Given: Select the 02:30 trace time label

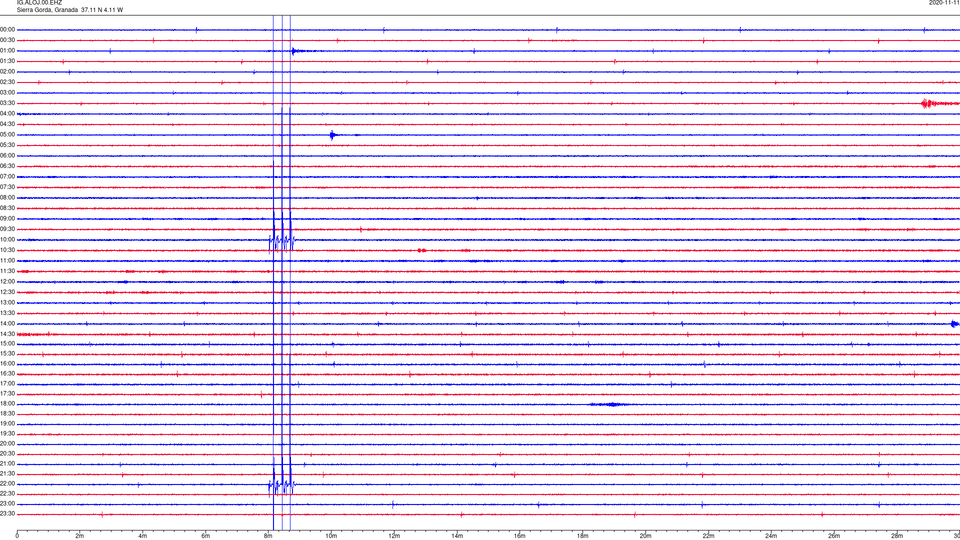Looking at the screenshot, I should tap(7, 82).
